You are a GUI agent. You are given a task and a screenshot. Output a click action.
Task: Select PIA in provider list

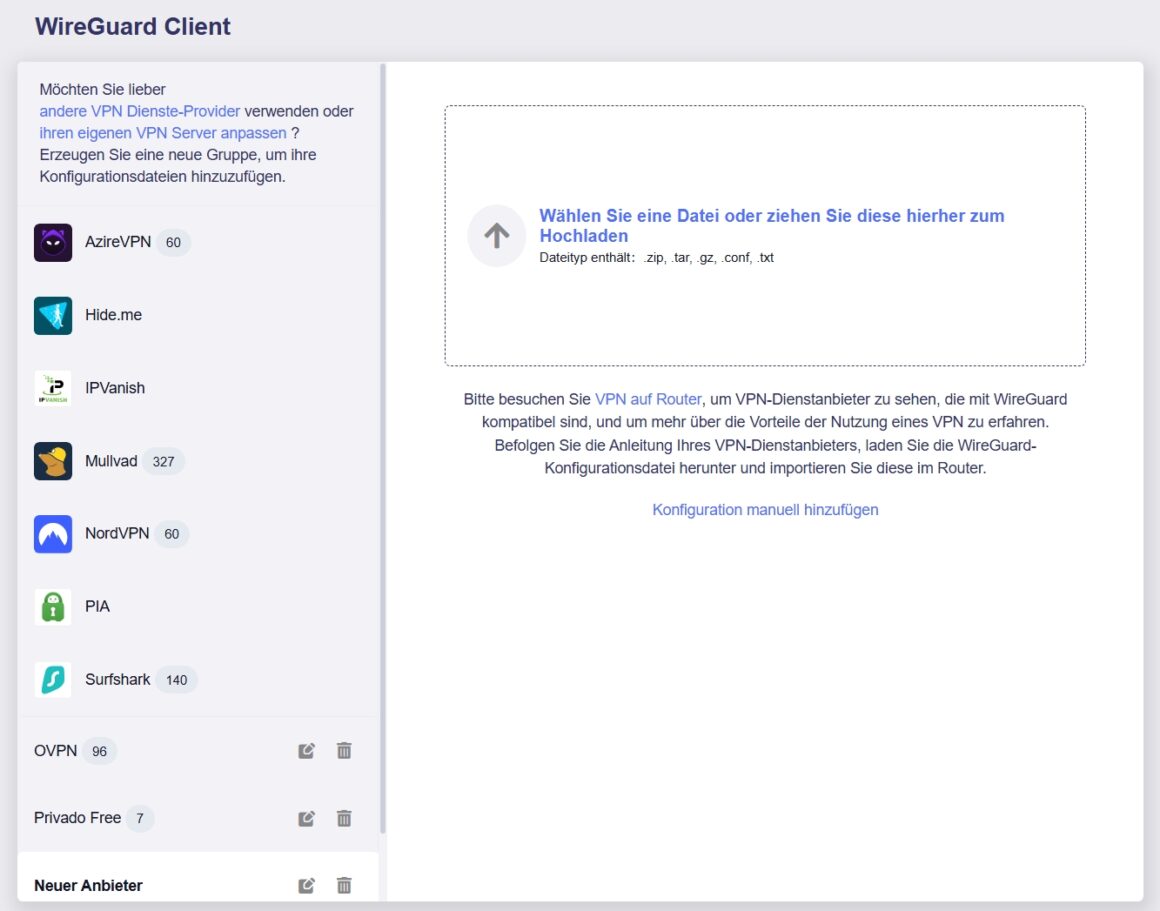pyautogui.click(x=198, y=607)
